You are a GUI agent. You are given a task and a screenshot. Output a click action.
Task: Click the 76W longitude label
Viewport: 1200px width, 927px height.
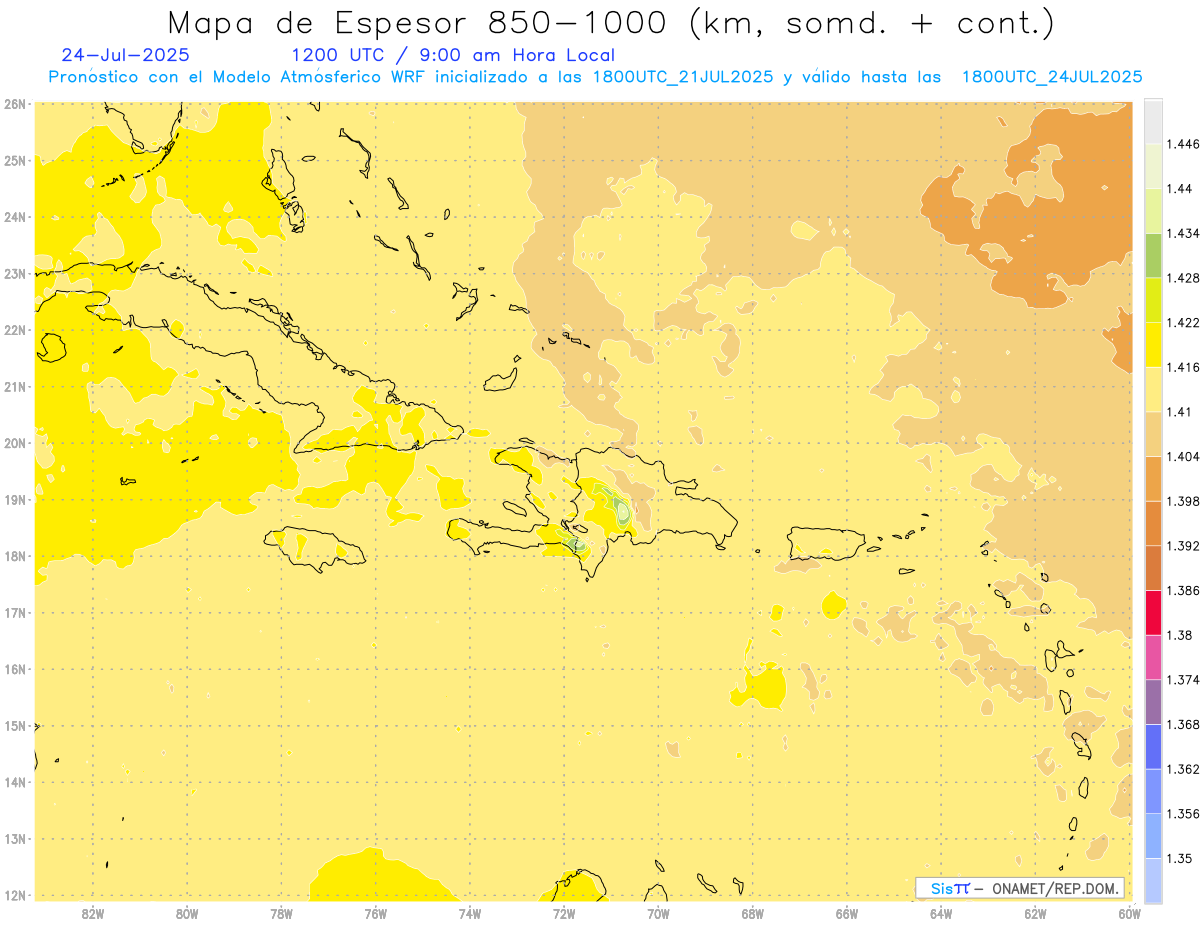[375, 913]
